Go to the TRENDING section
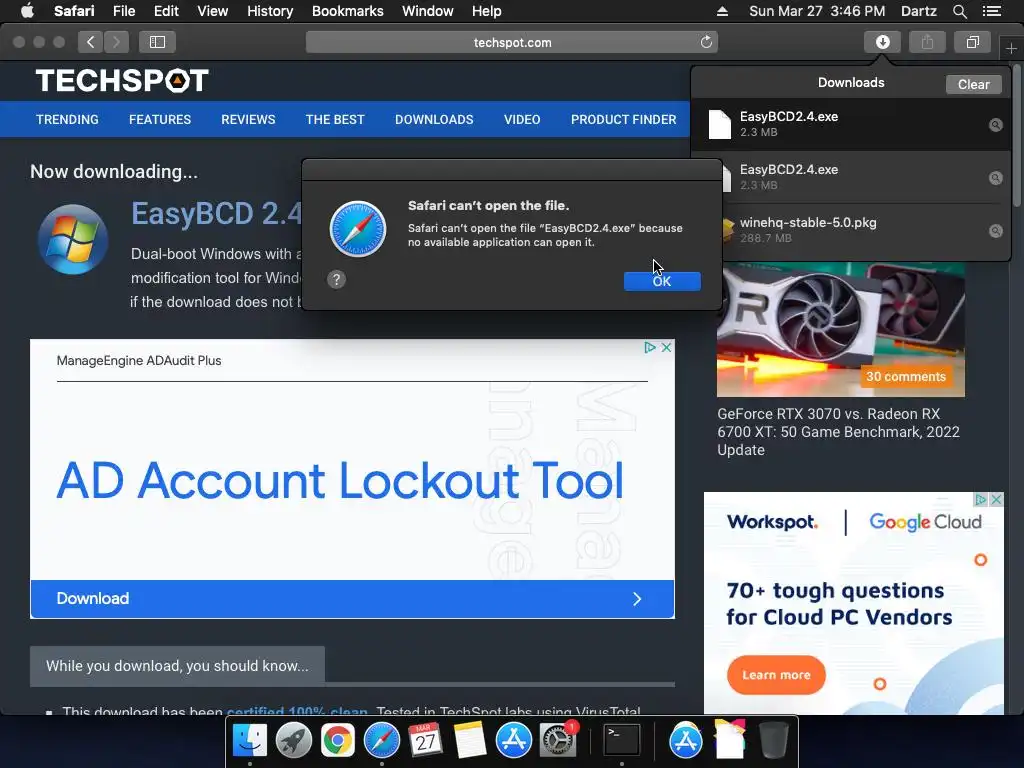 click(x=67, y=120)
